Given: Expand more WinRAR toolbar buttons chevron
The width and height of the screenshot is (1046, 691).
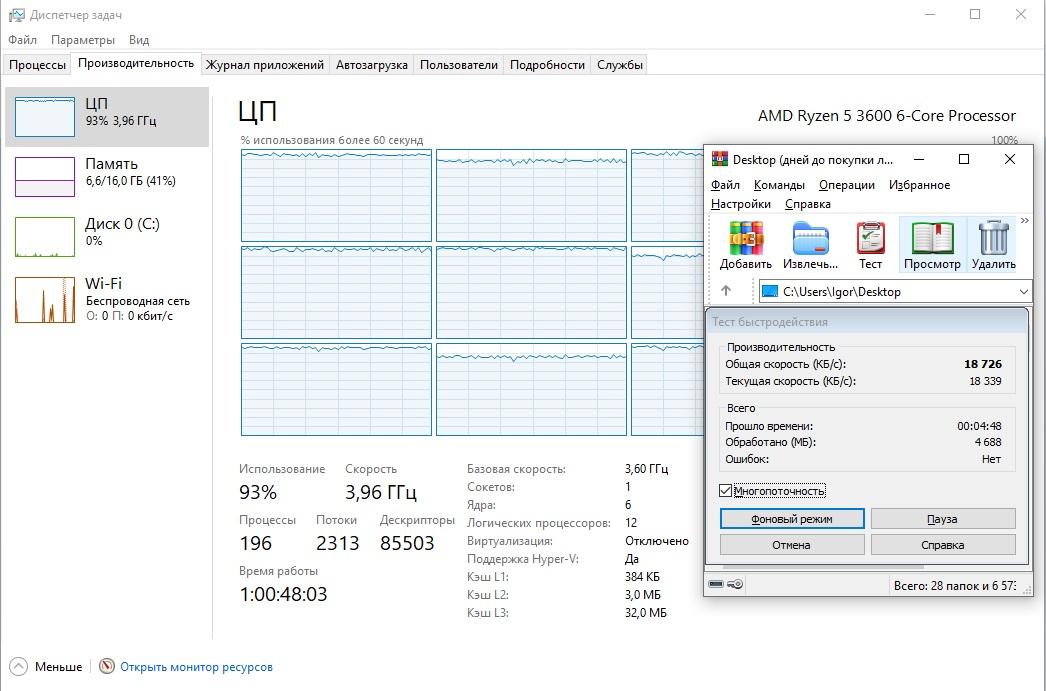Looking at the screenshot, I should pyautogui.click(x=1025, y=221).
